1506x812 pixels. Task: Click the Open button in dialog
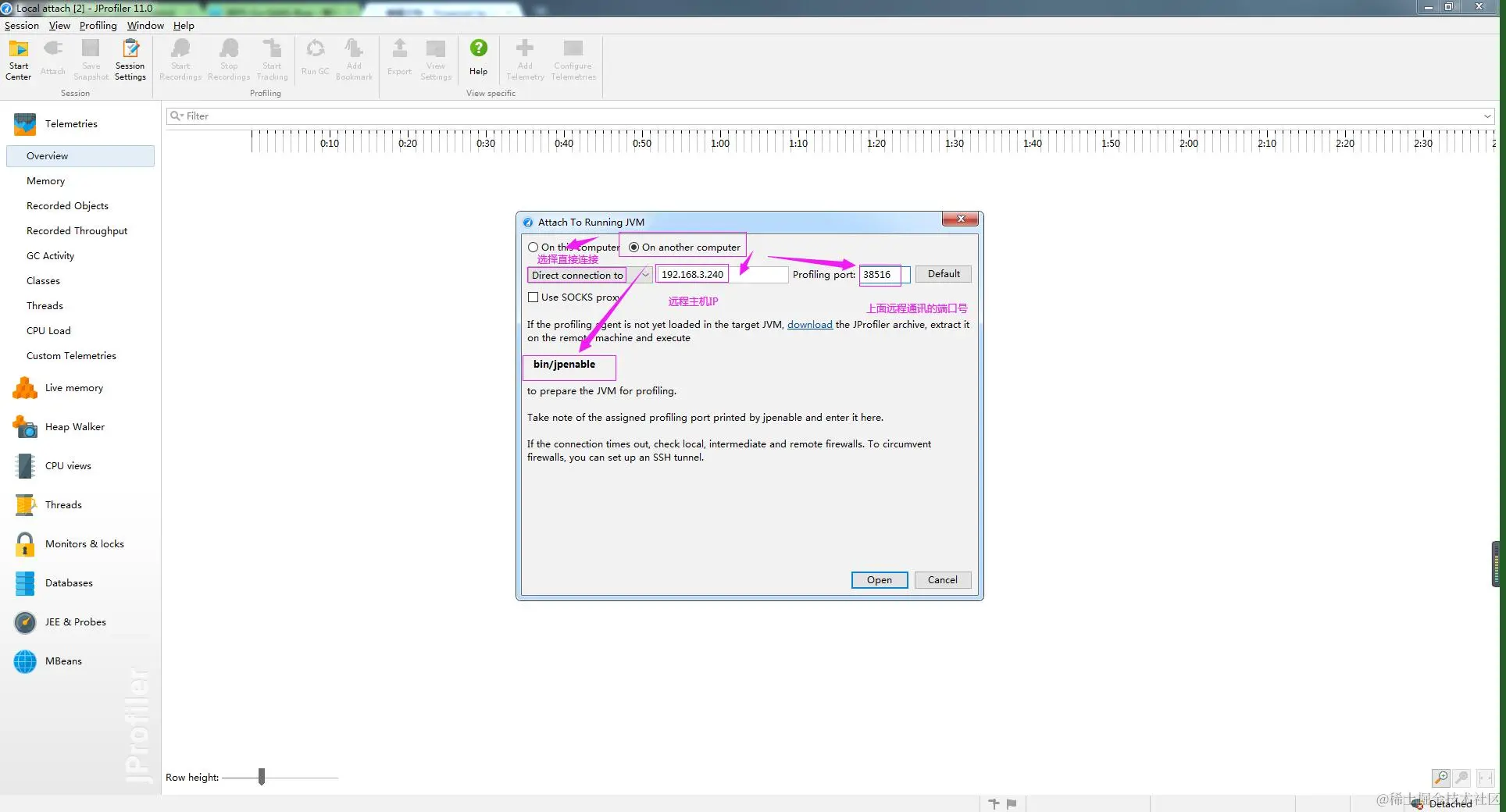click(x=880, y=580)
